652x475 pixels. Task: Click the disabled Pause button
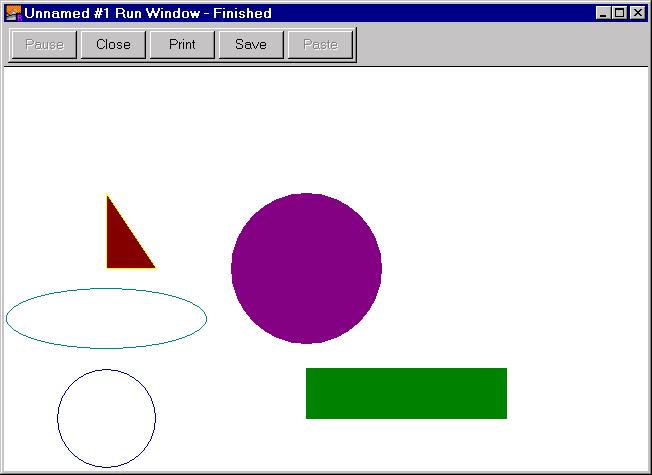pyautogui.click(x=44, y=45)
